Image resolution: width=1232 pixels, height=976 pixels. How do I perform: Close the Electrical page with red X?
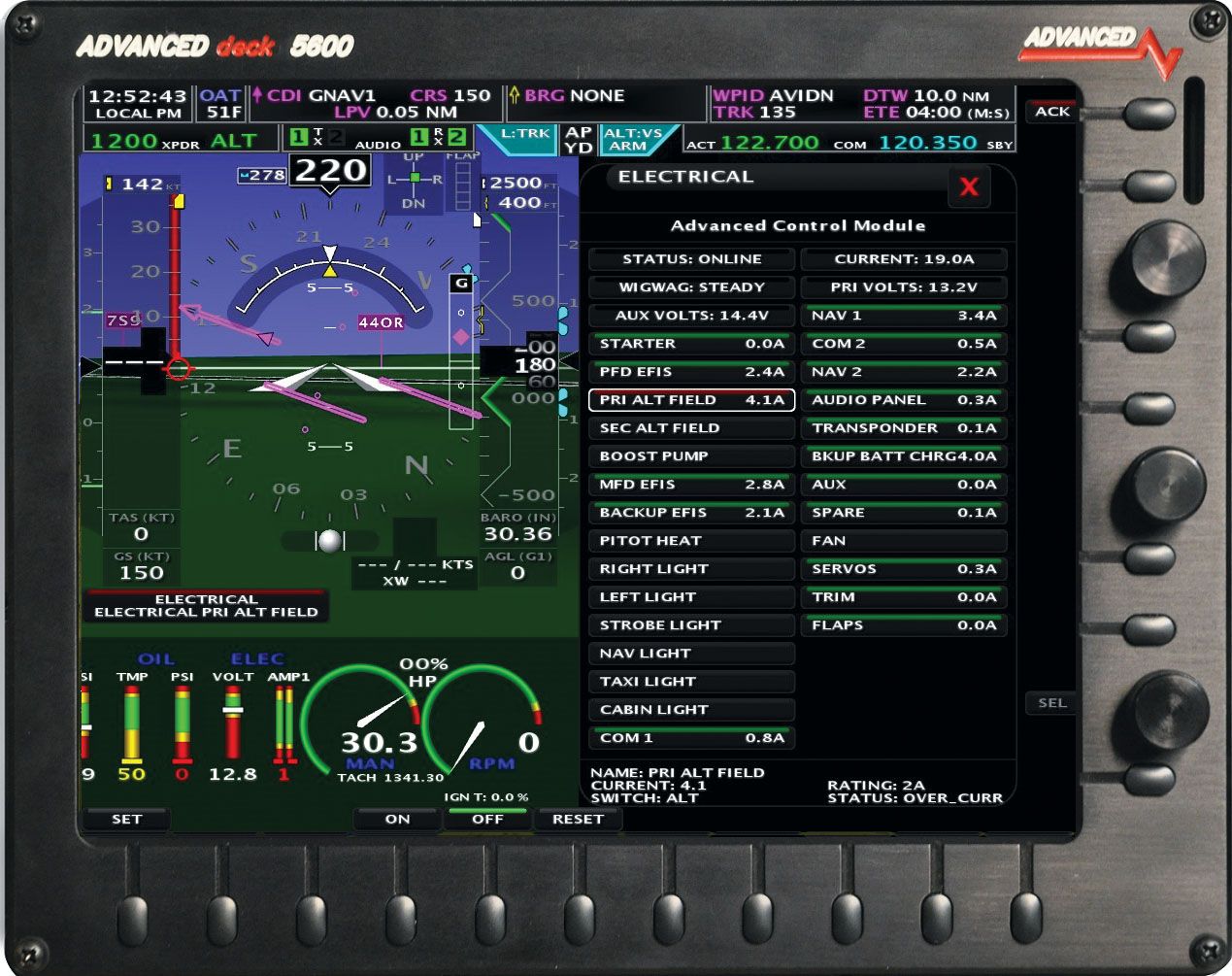[969, 186]
